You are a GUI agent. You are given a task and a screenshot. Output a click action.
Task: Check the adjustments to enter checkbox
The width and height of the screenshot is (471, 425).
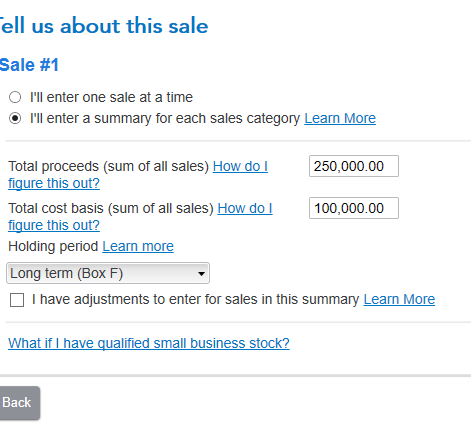(17, 300)
